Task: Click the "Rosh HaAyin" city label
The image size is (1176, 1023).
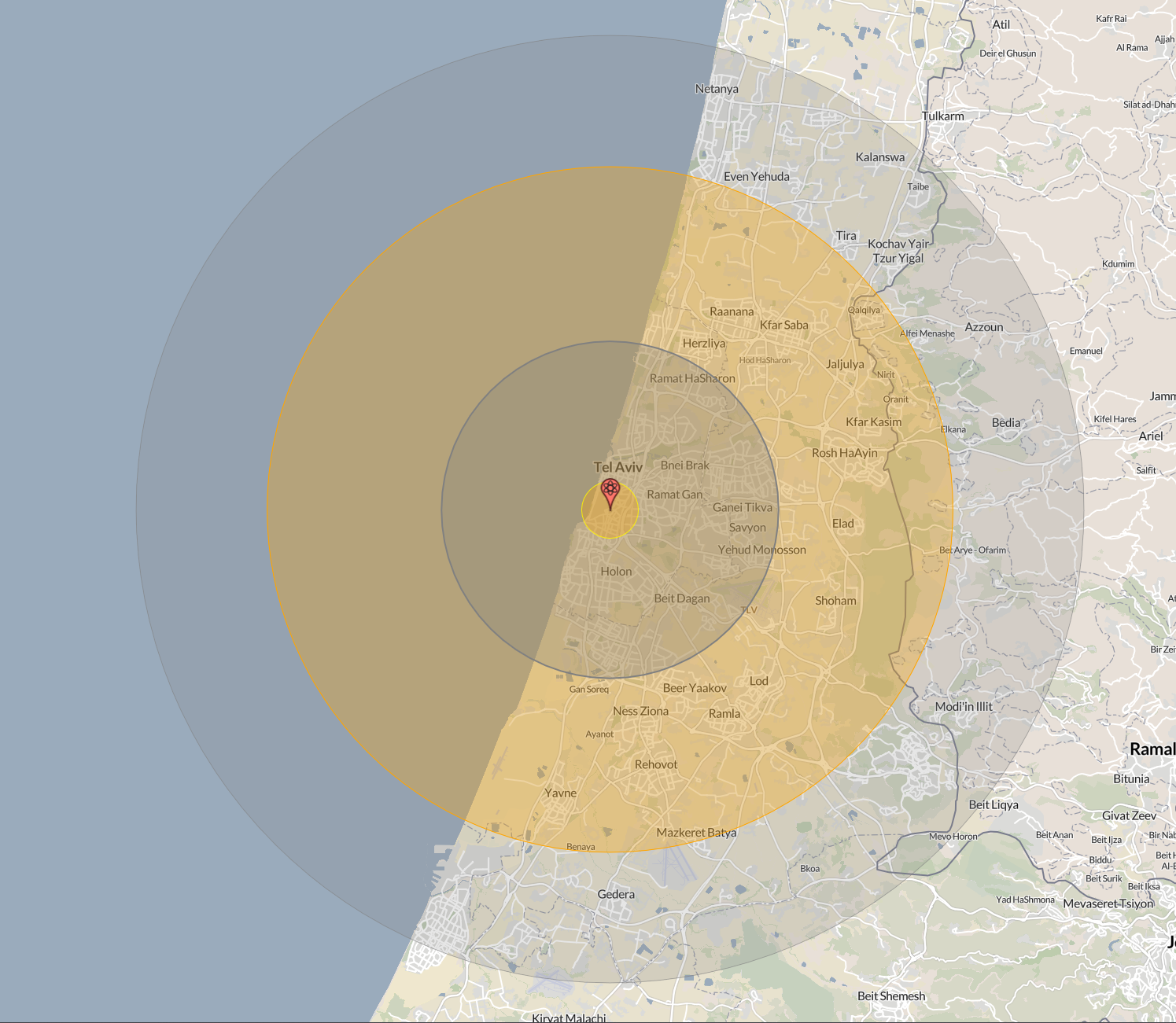Action: coord(845,453)
